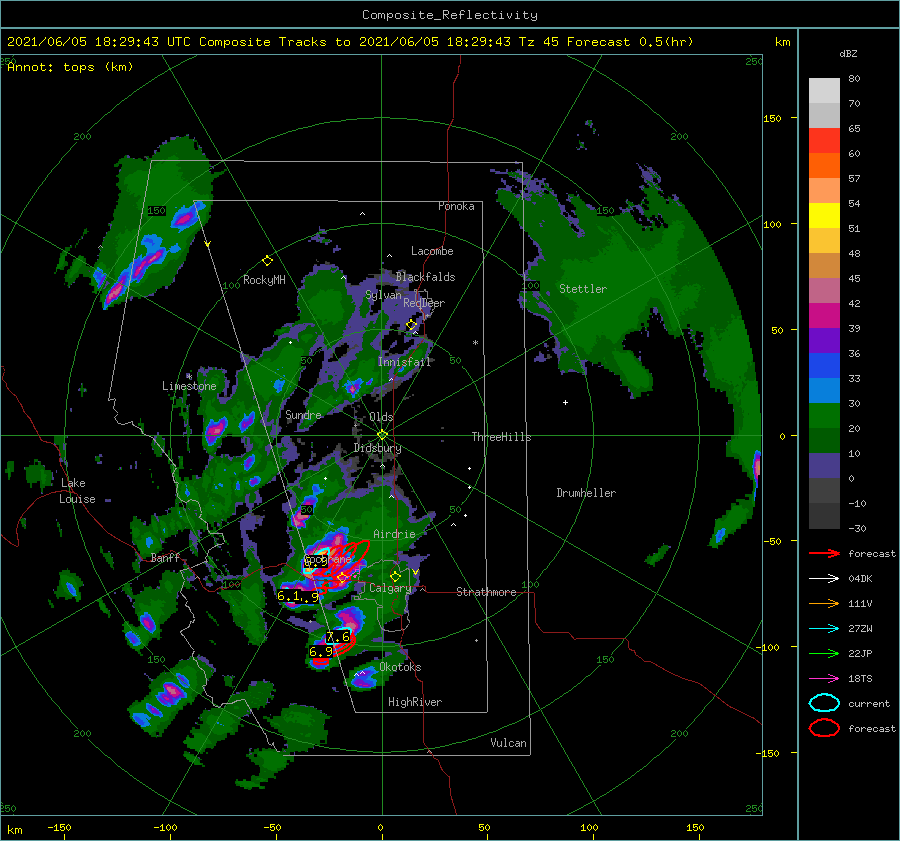The width and height of the screenshot is (900, 841).
Task: Click the 'Banff' city label
Action: point(165,558)
